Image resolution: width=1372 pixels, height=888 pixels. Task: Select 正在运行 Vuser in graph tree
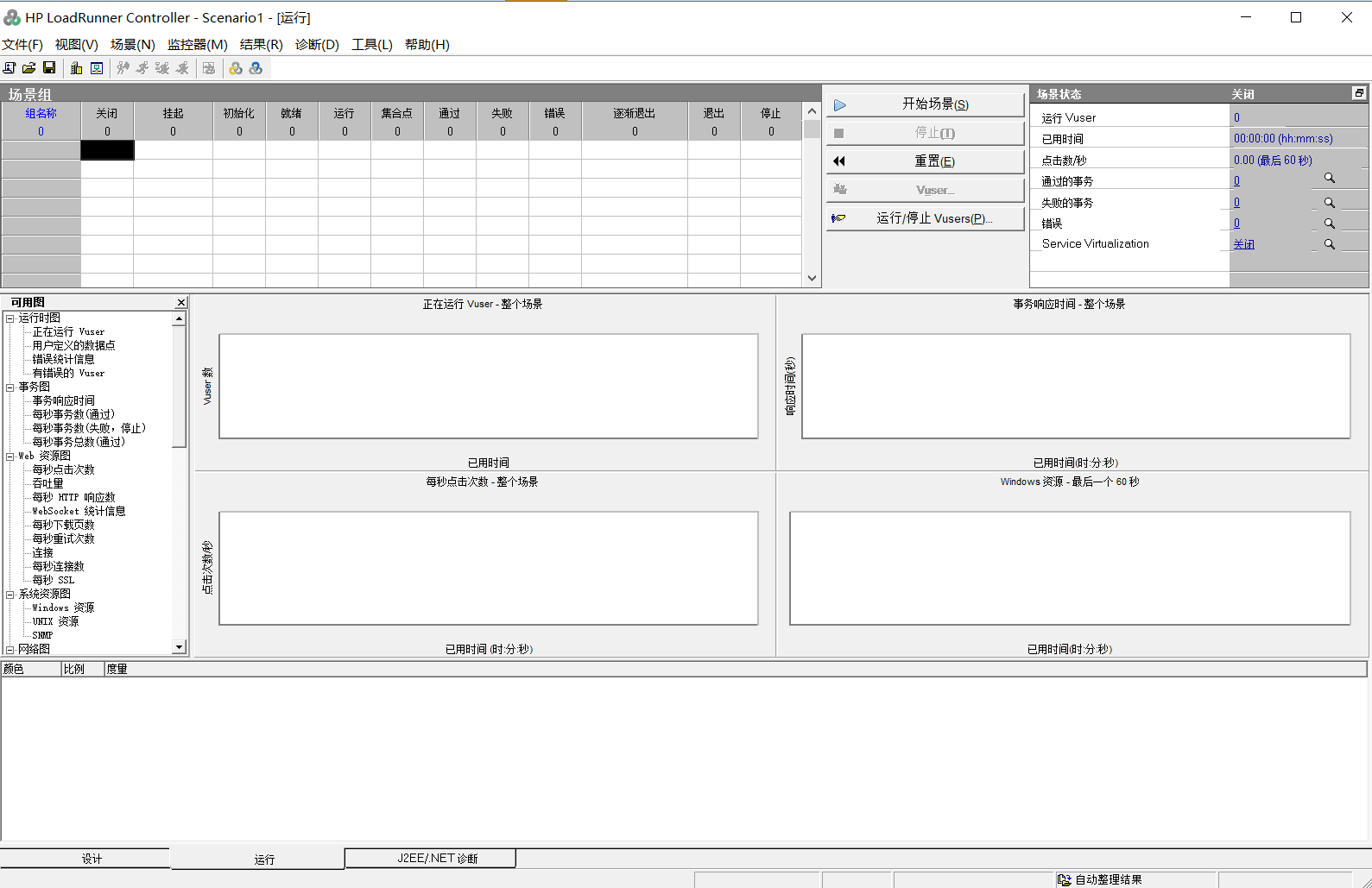pos(68,332)
